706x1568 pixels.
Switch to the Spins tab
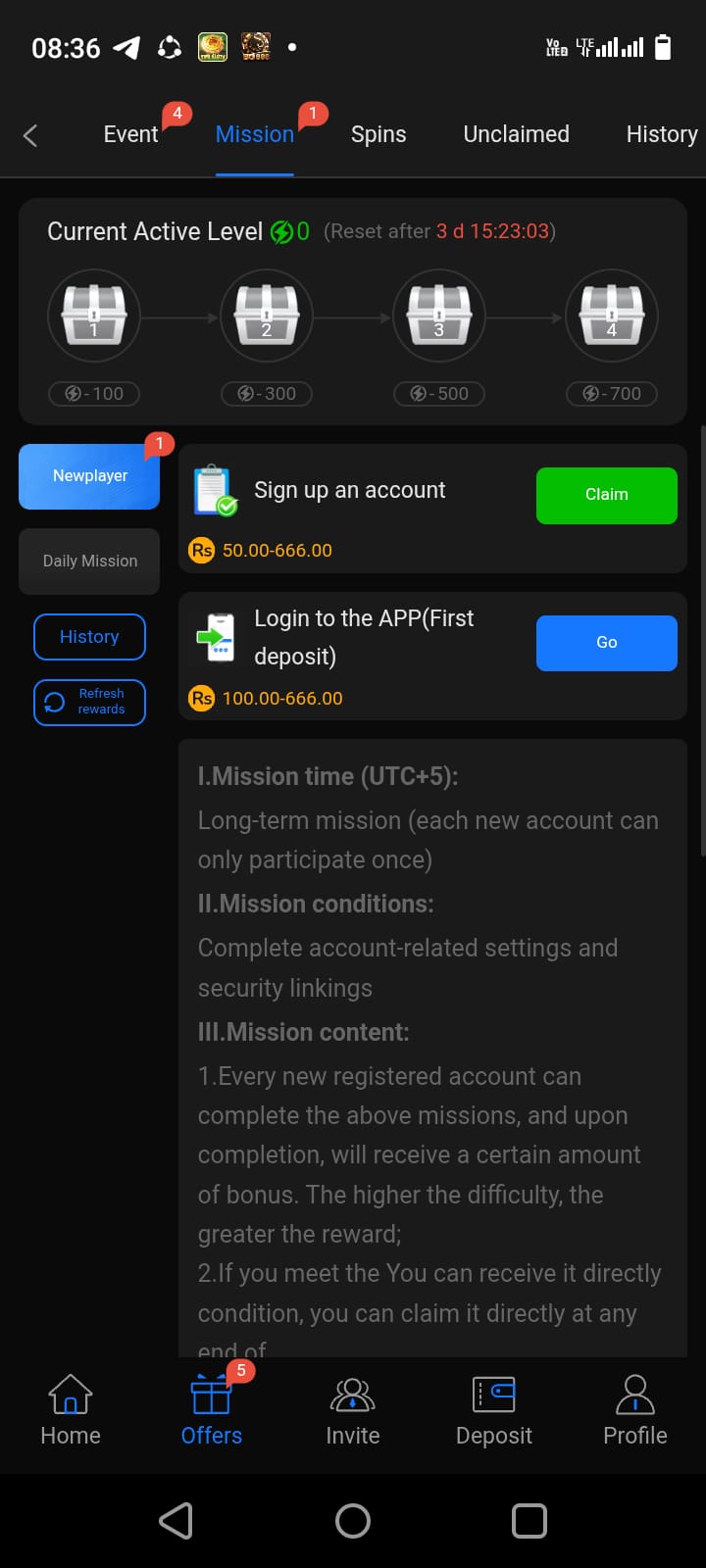click(378, 134)
